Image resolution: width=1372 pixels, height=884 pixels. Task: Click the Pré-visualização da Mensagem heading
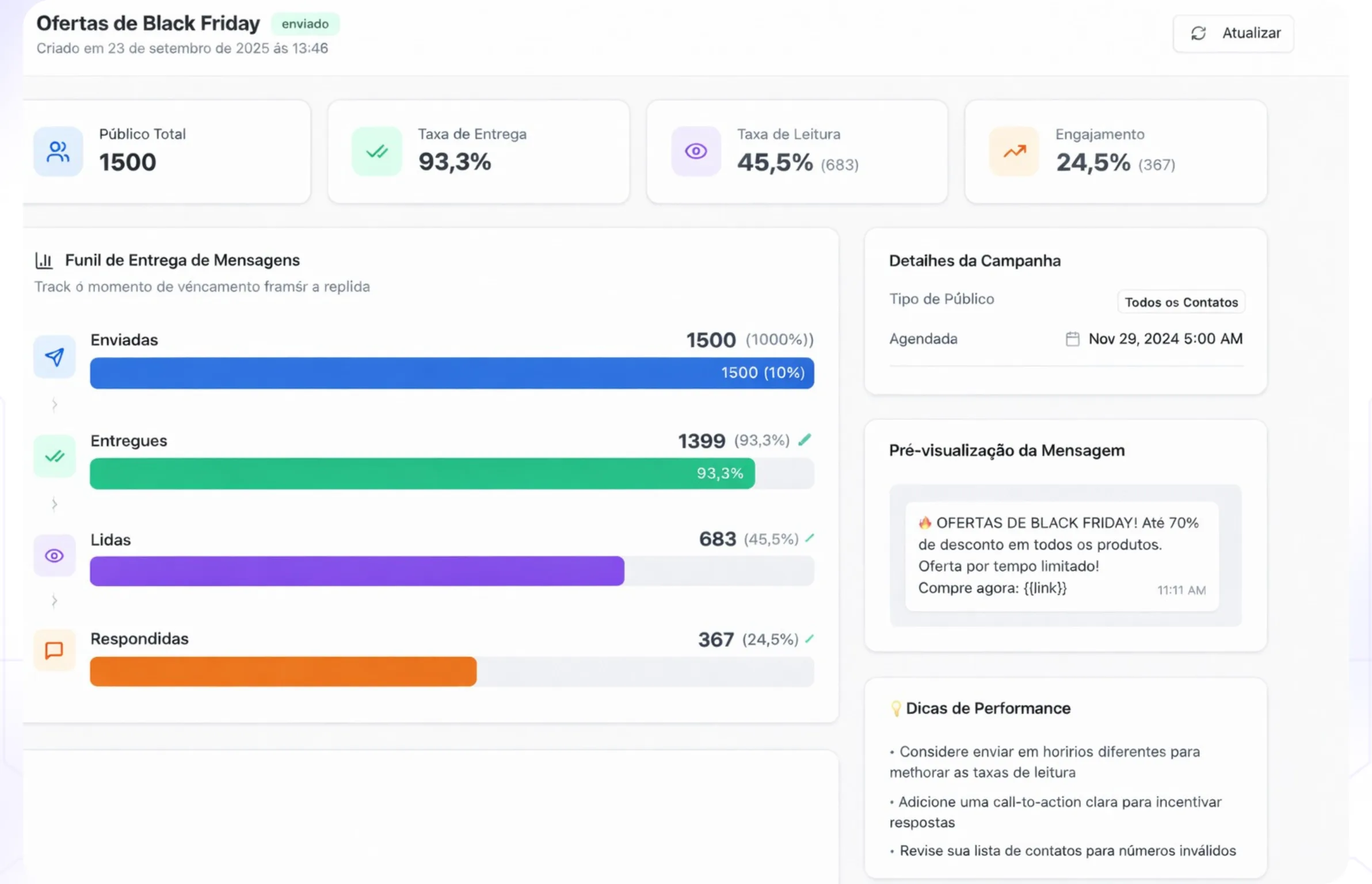pos(1007,450)
